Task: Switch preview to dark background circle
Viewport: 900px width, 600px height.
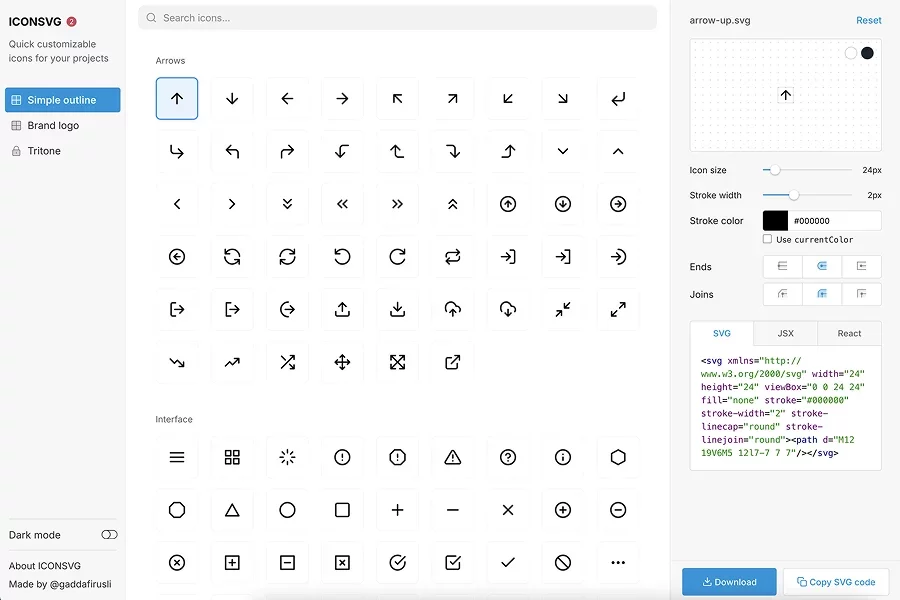Action: tap(867, 53)
